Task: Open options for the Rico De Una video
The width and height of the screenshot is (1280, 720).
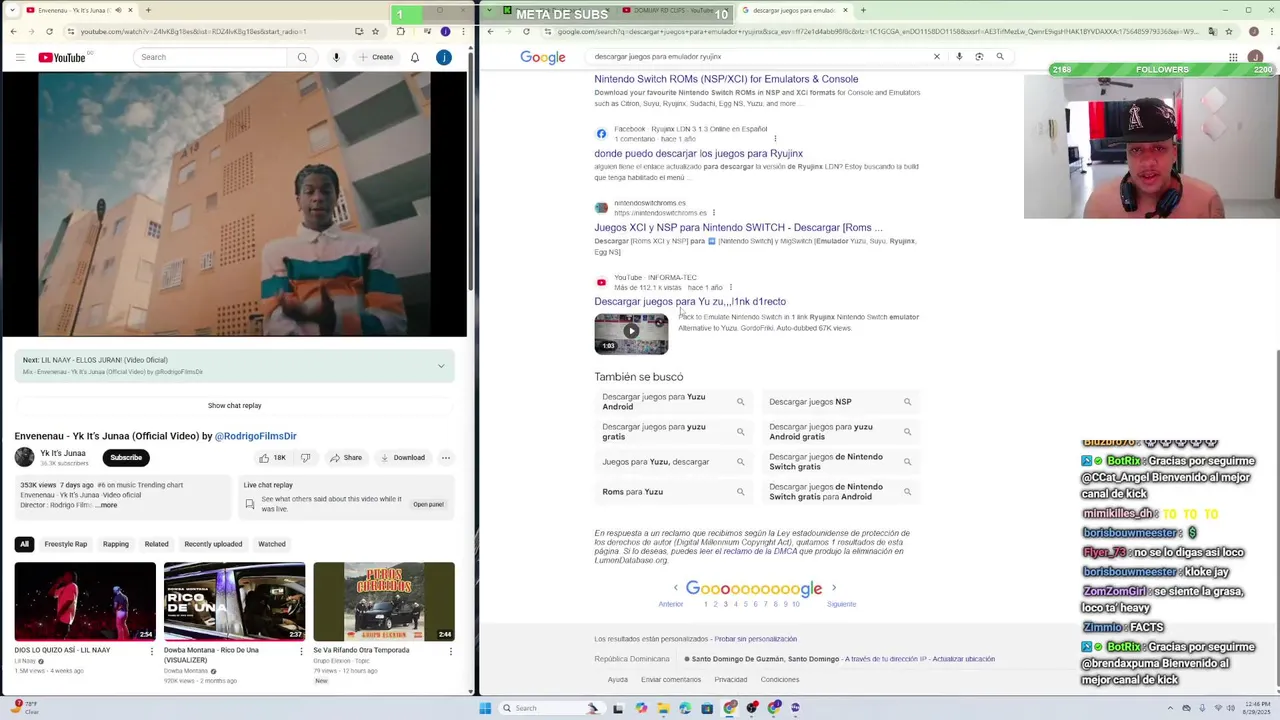Action: (301, 651)
